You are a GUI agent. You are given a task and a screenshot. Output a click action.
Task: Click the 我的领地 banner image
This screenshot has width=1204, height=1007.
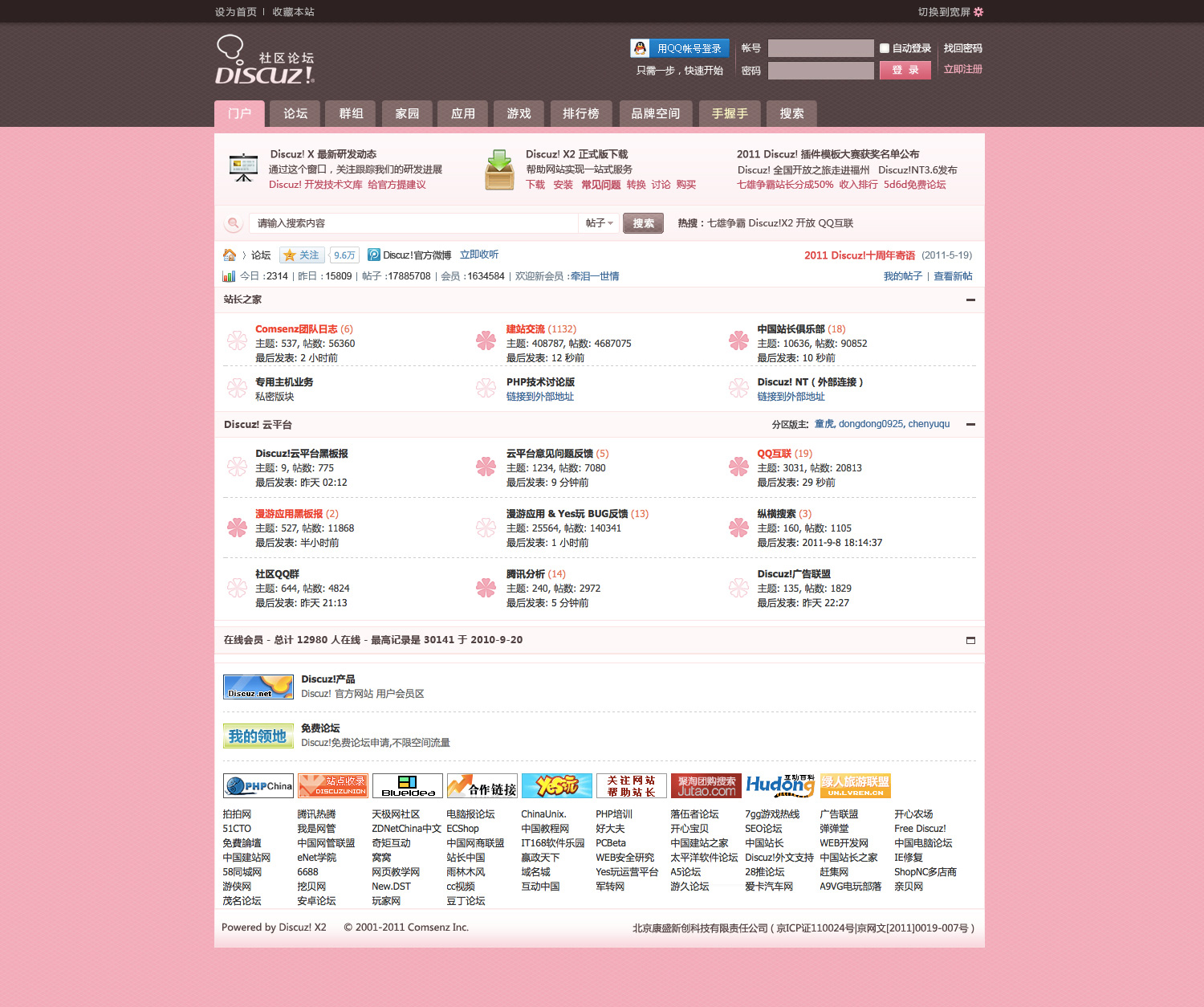point(258,736)
